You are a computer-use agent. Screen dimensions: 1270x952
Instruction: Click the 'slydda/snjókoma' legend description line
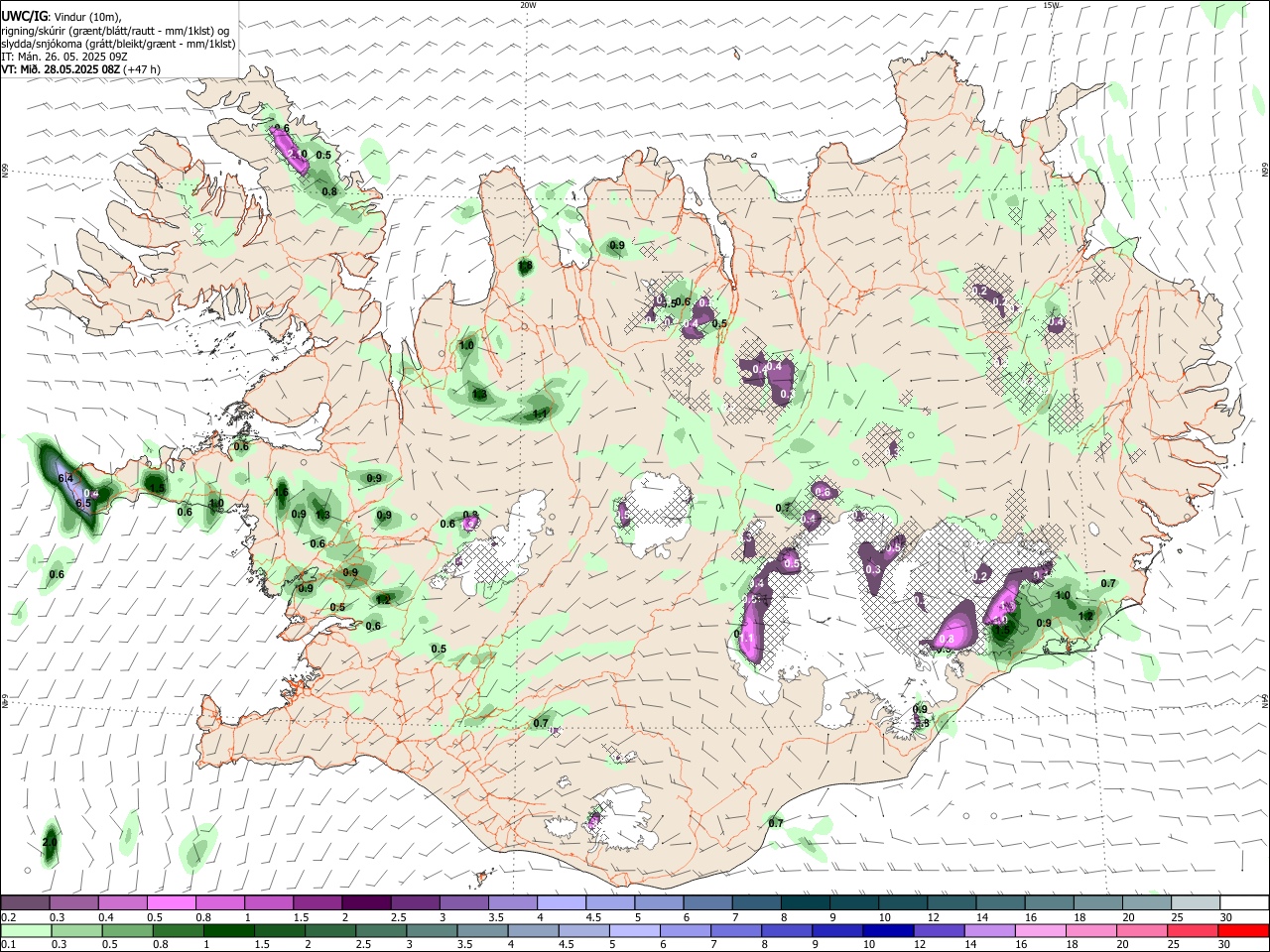click(118, 44)
